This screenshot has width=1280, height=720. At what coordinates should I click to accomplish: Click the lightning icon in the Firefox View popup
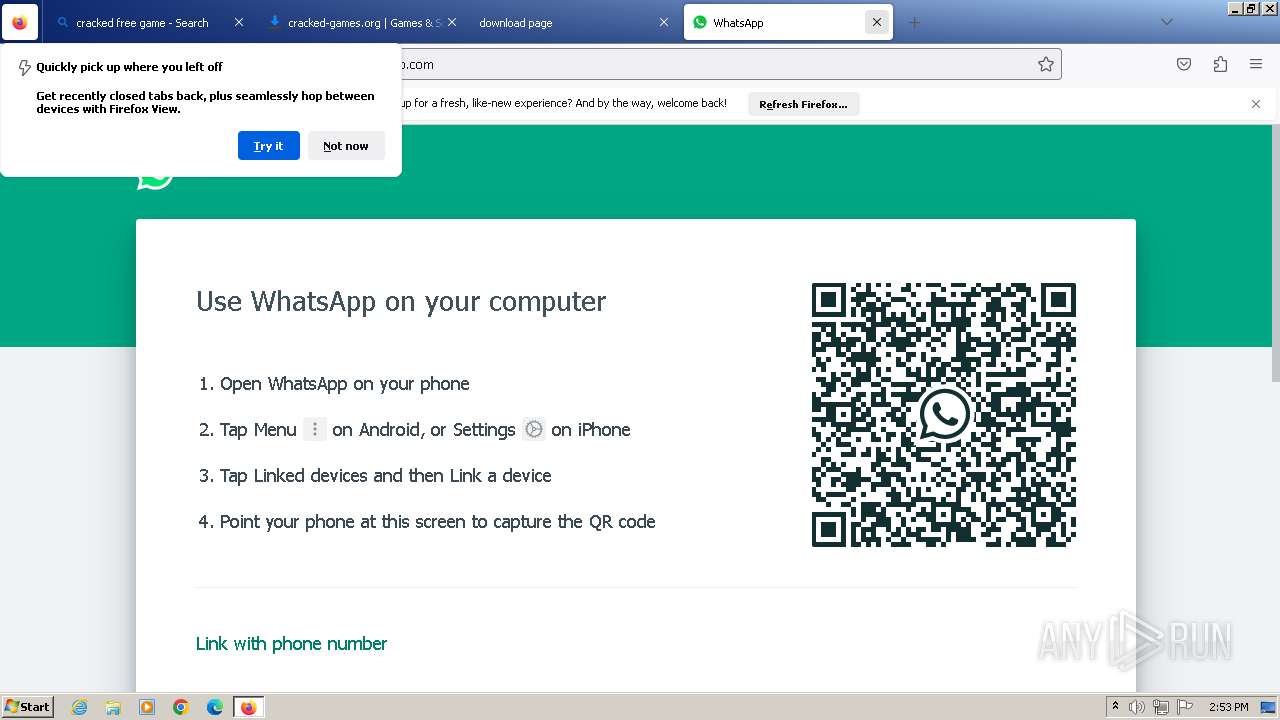24,68
